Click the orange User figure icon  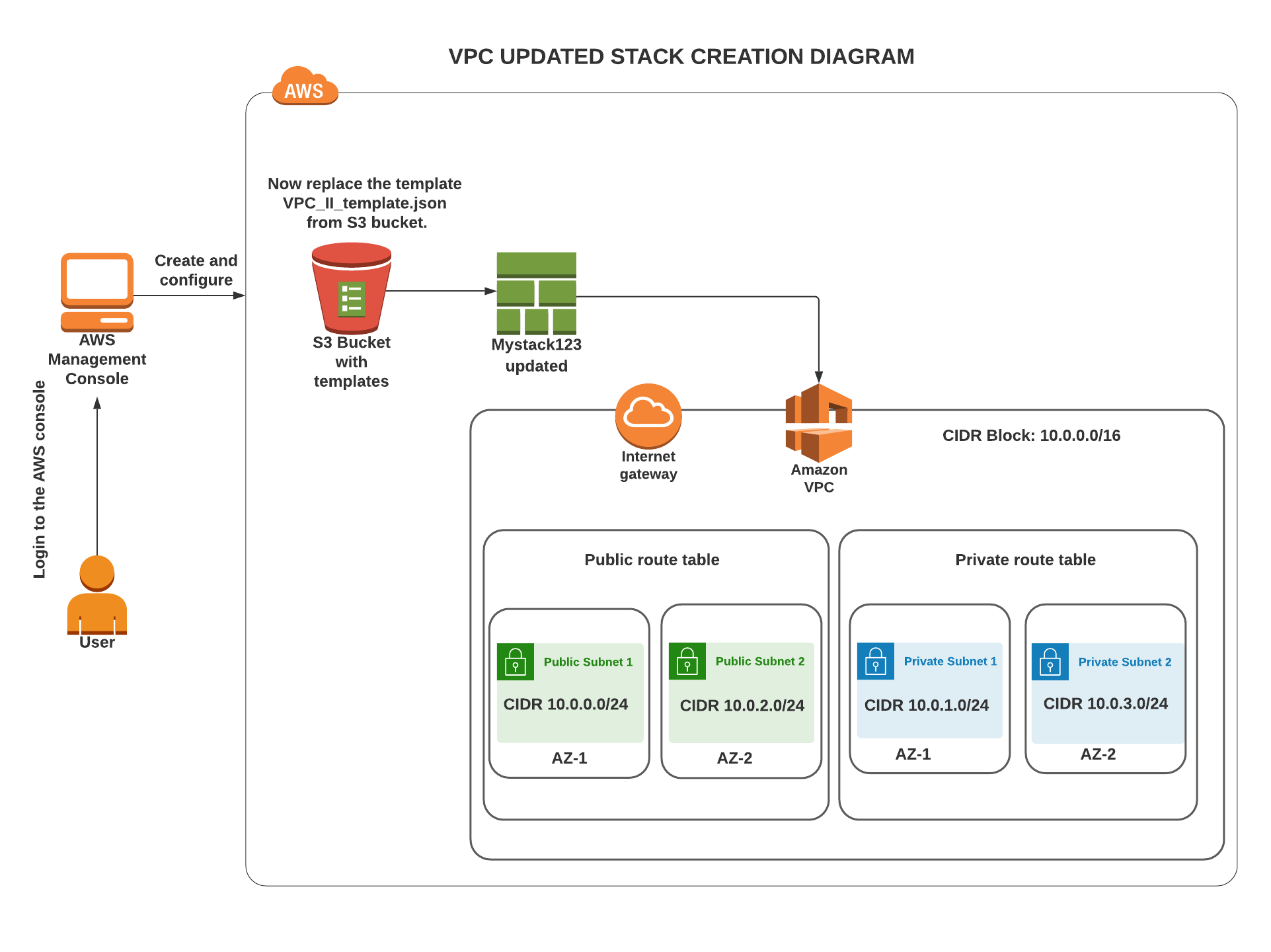(x=97, y=595)
